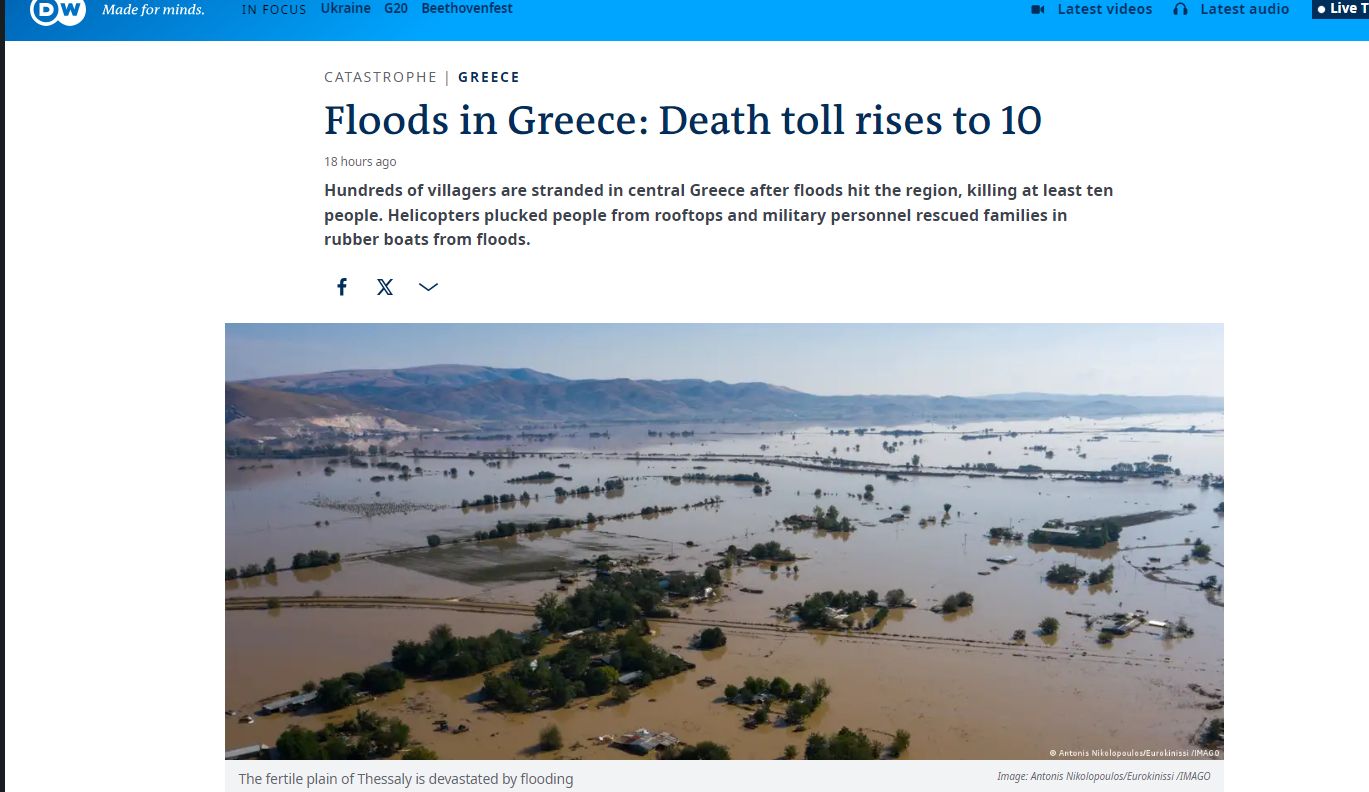Click the flooded Thessaly plain photo

[723, 539]
